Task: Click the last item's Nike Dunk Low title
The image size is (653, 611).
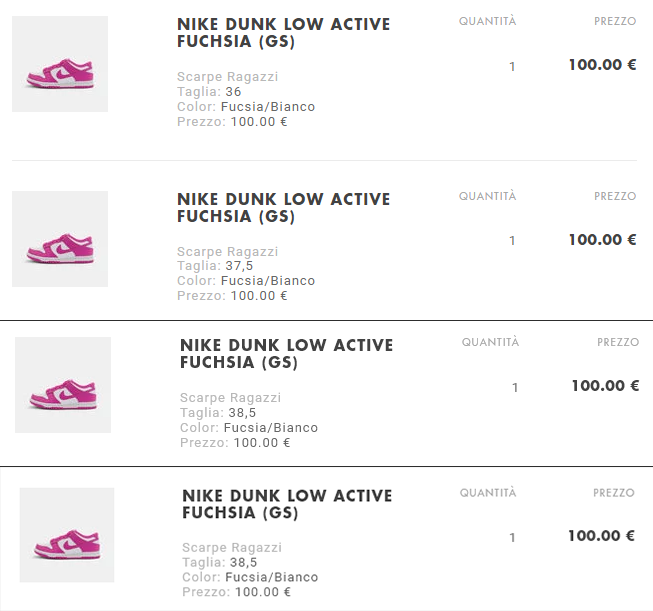Action: tap(287, 504)
